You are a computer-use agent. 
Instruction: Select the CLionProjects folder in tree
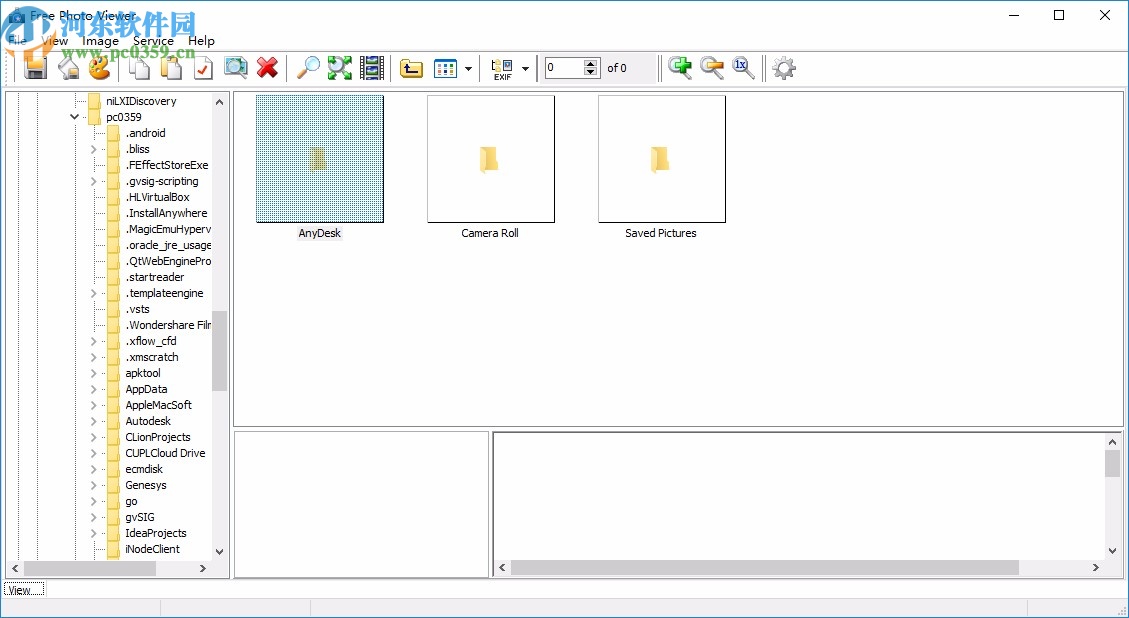[158, 437]
